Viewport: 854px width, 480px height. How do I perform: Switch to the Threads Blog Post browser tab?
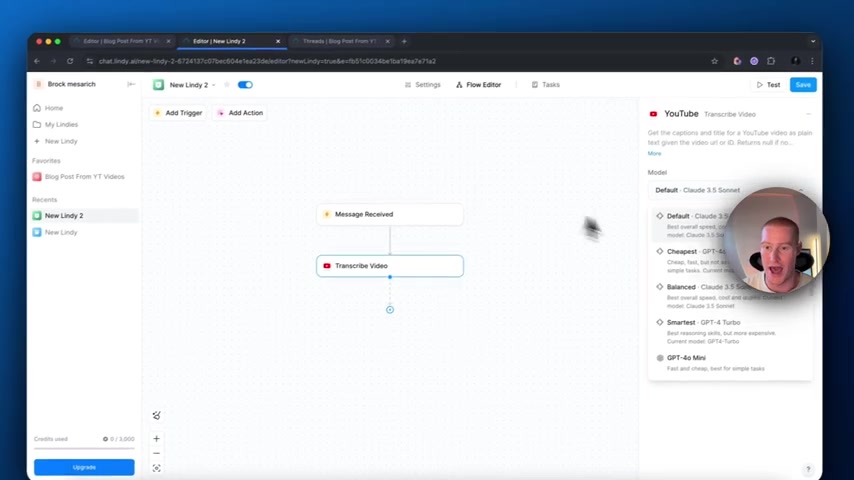(x=339, y=41)
